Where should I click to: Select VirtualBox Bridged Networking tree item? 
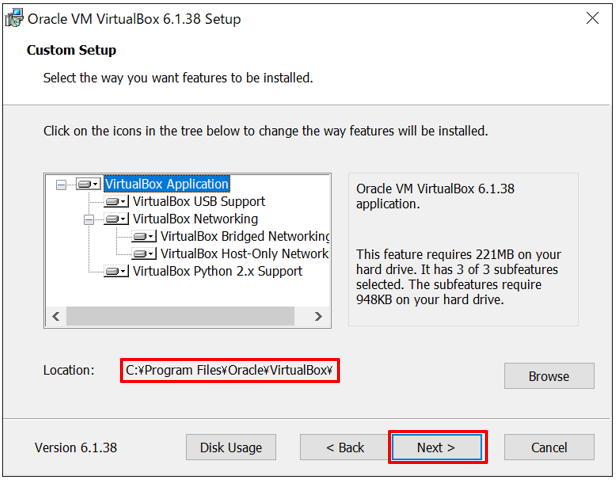click(245, 236)
